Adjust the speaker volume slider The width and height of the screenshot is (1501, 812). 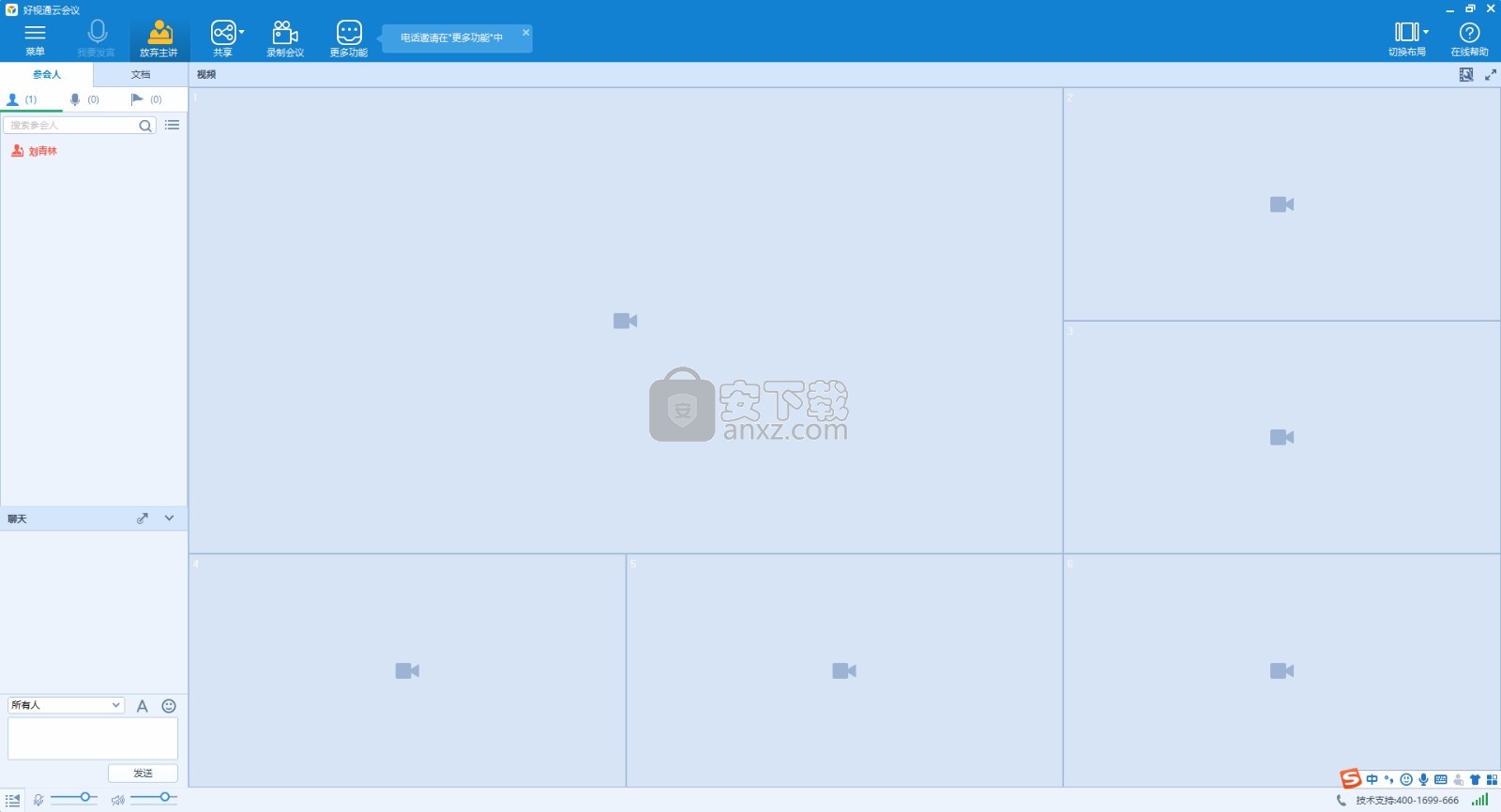154,797
